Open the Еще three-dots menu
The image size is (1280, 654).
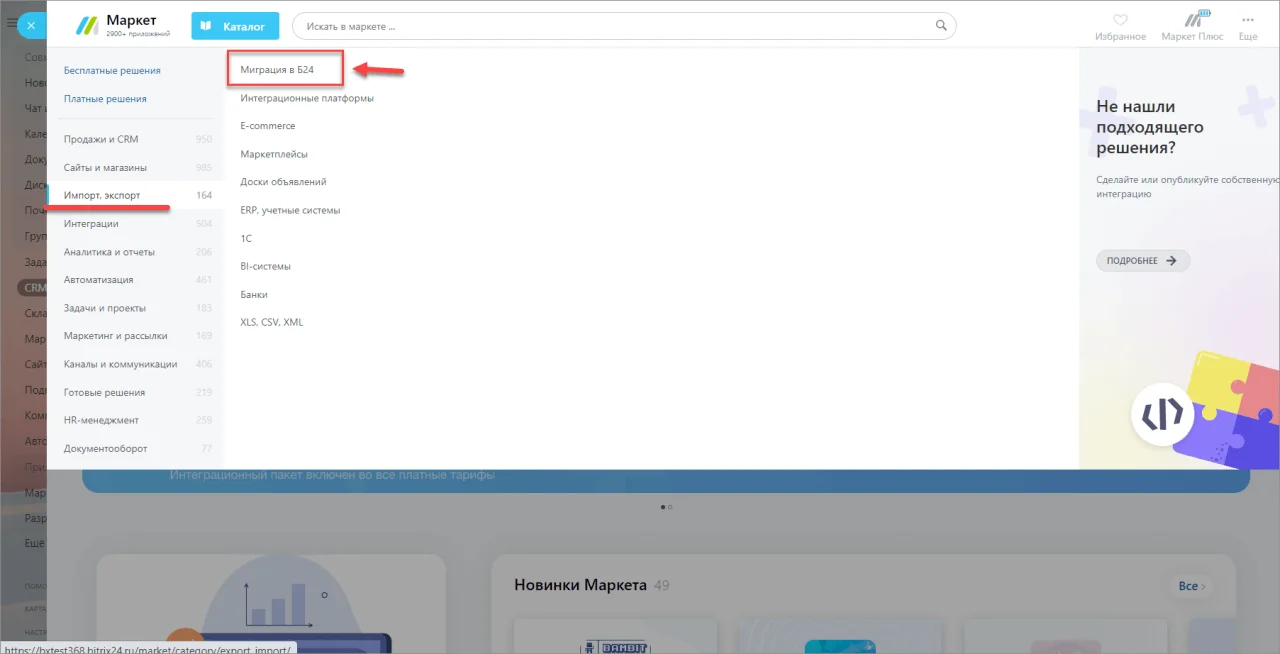[1247, 19]
